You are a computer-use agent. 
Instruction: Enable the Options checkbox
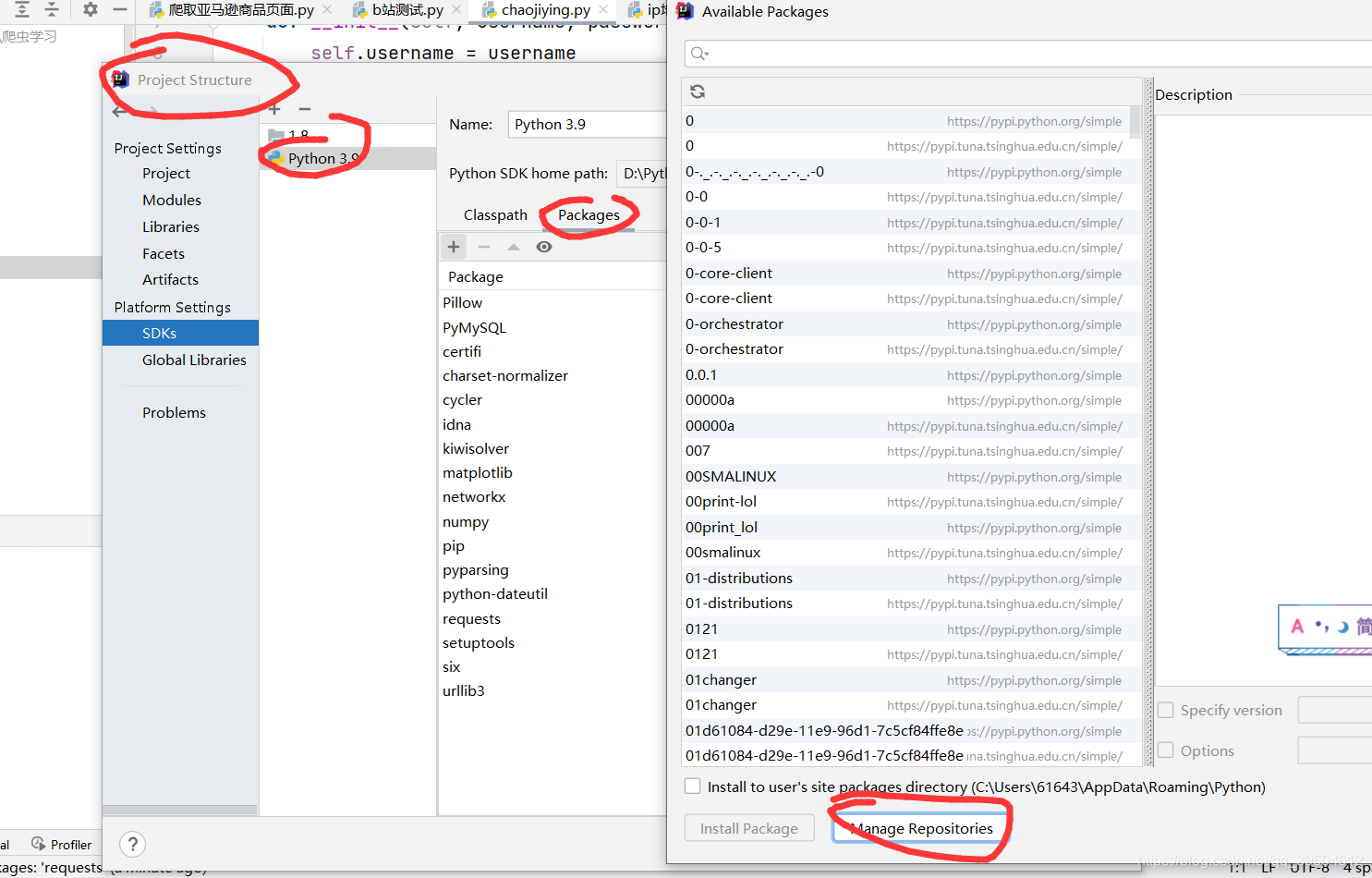(1166, 750)
